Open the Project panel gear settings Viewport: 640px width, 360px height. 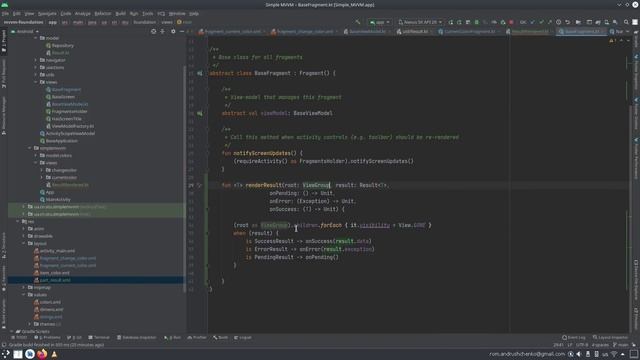pyautogui.click(x=173, y=31)
